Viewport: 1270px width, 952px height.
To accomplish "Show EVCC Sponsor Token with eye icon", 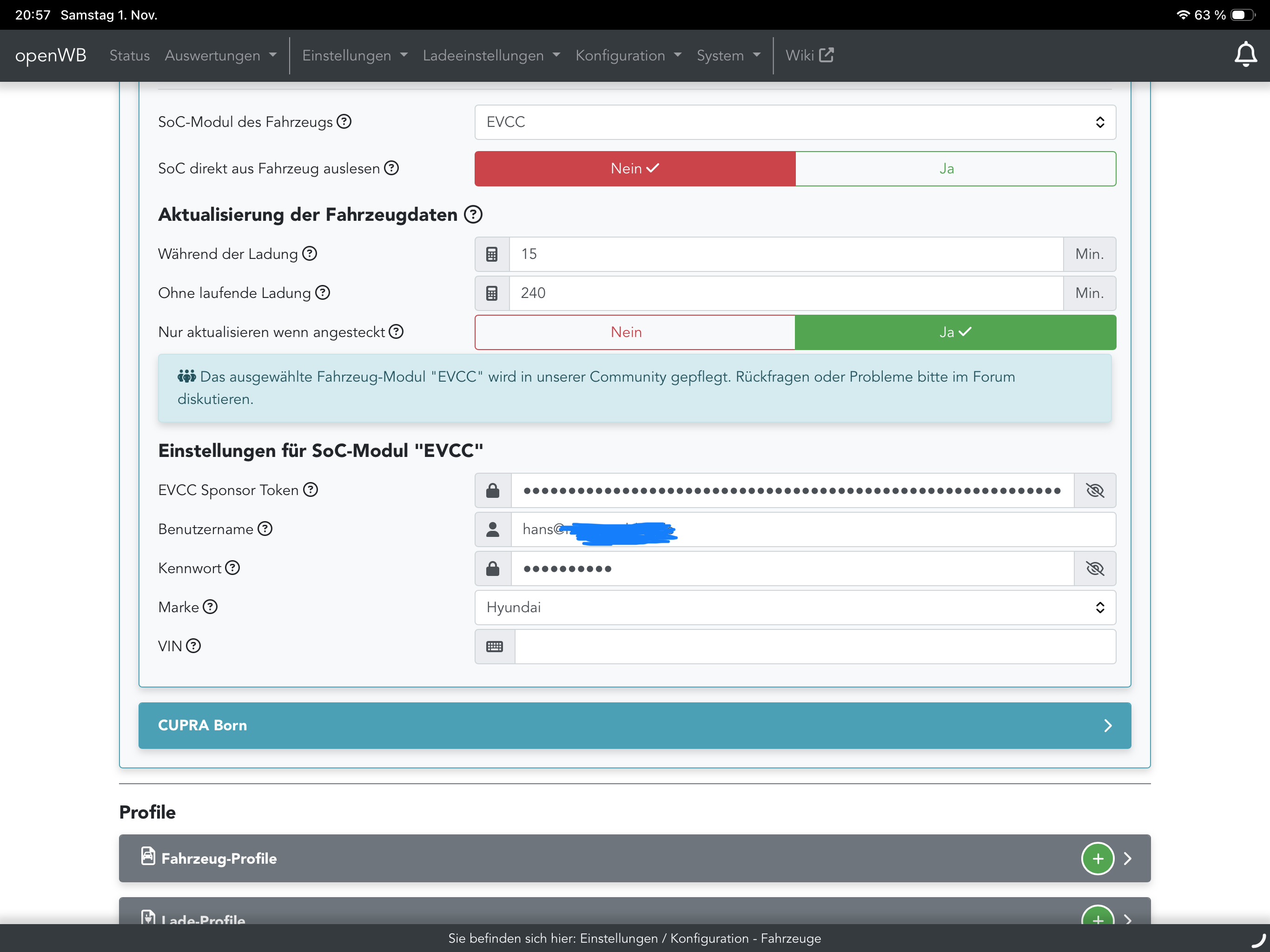I will click(1095, 490).
